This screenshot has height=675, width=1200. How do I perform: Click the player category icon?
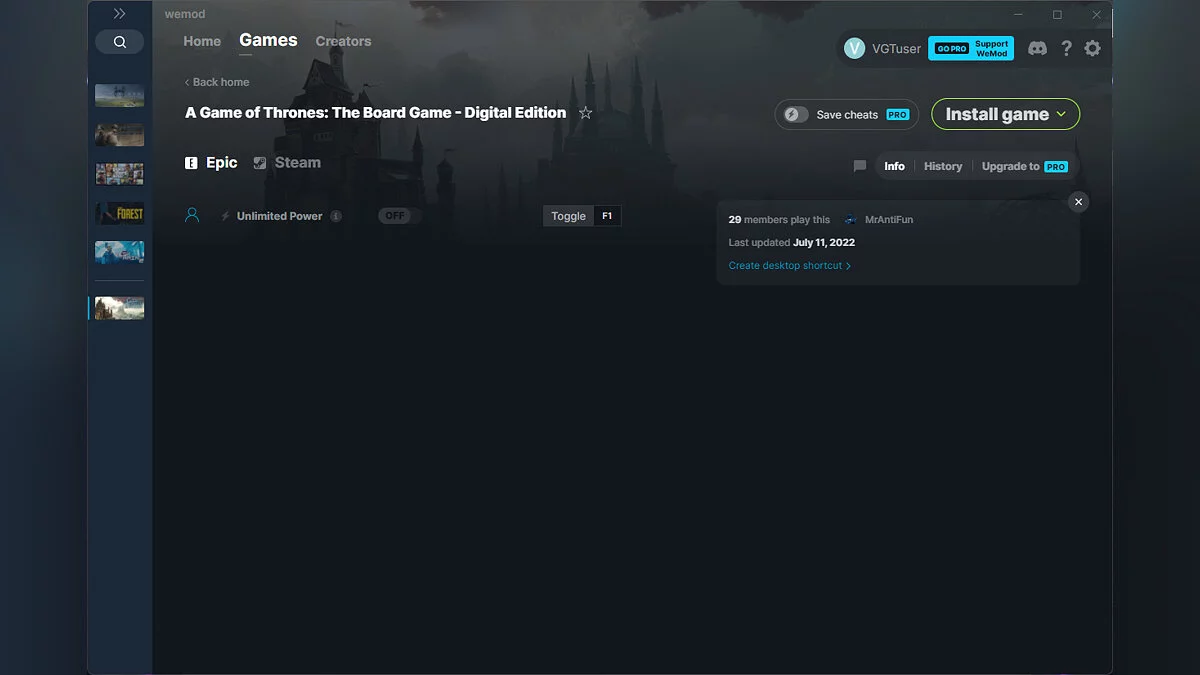tap(192, 215)
